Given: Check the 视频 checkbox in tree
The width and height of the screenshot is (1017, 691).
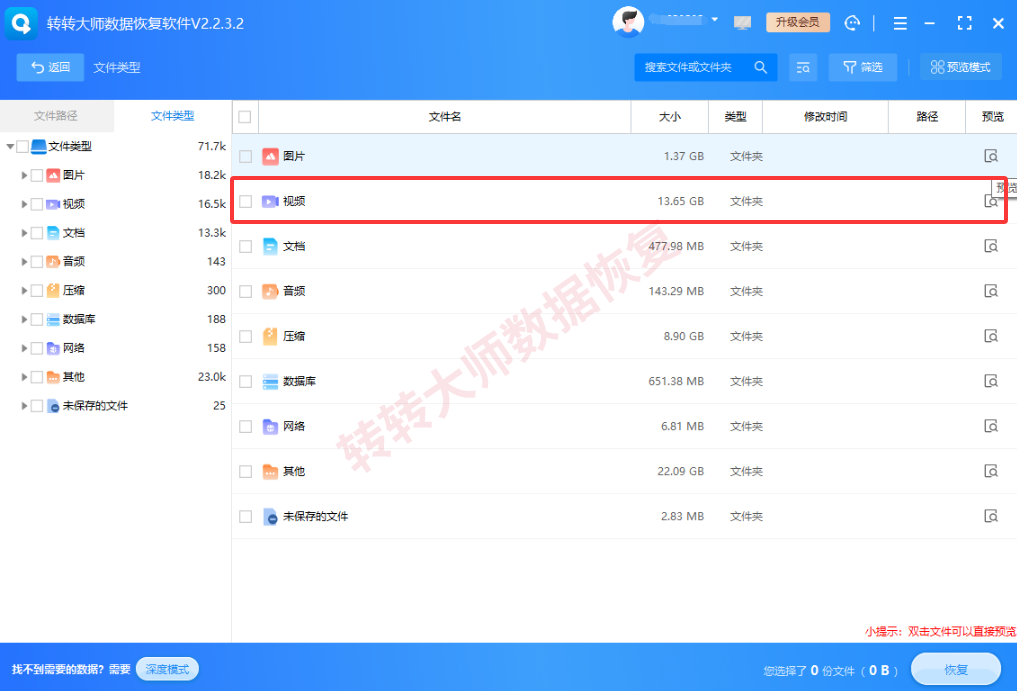Looking at the screenshot, I should (37, 204).
